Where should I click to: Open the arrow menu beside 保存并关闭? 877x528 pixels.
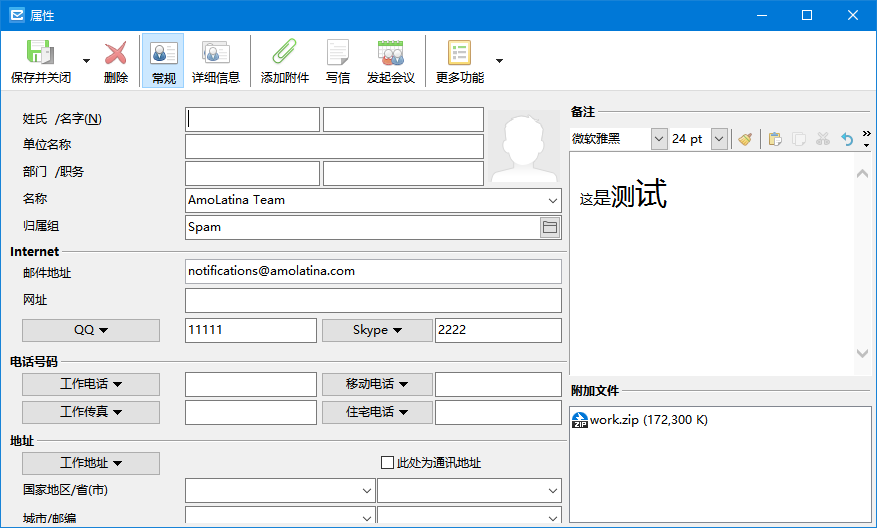[86, 60]
